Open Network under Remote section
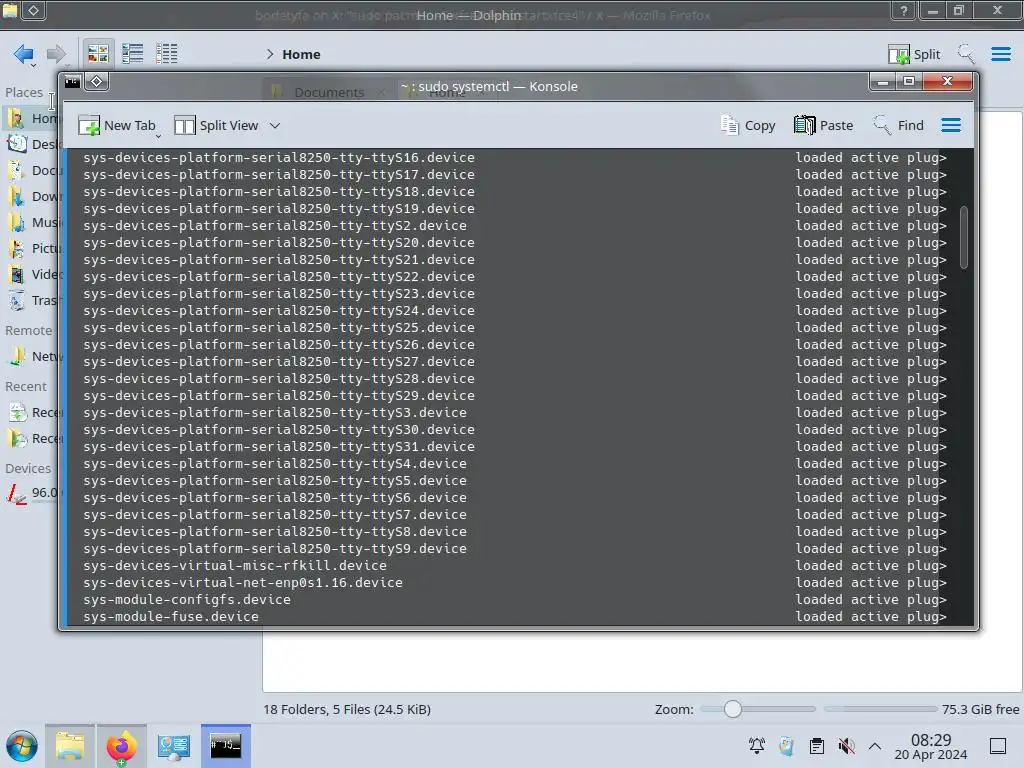The image size is (1024, 768). 33,357
